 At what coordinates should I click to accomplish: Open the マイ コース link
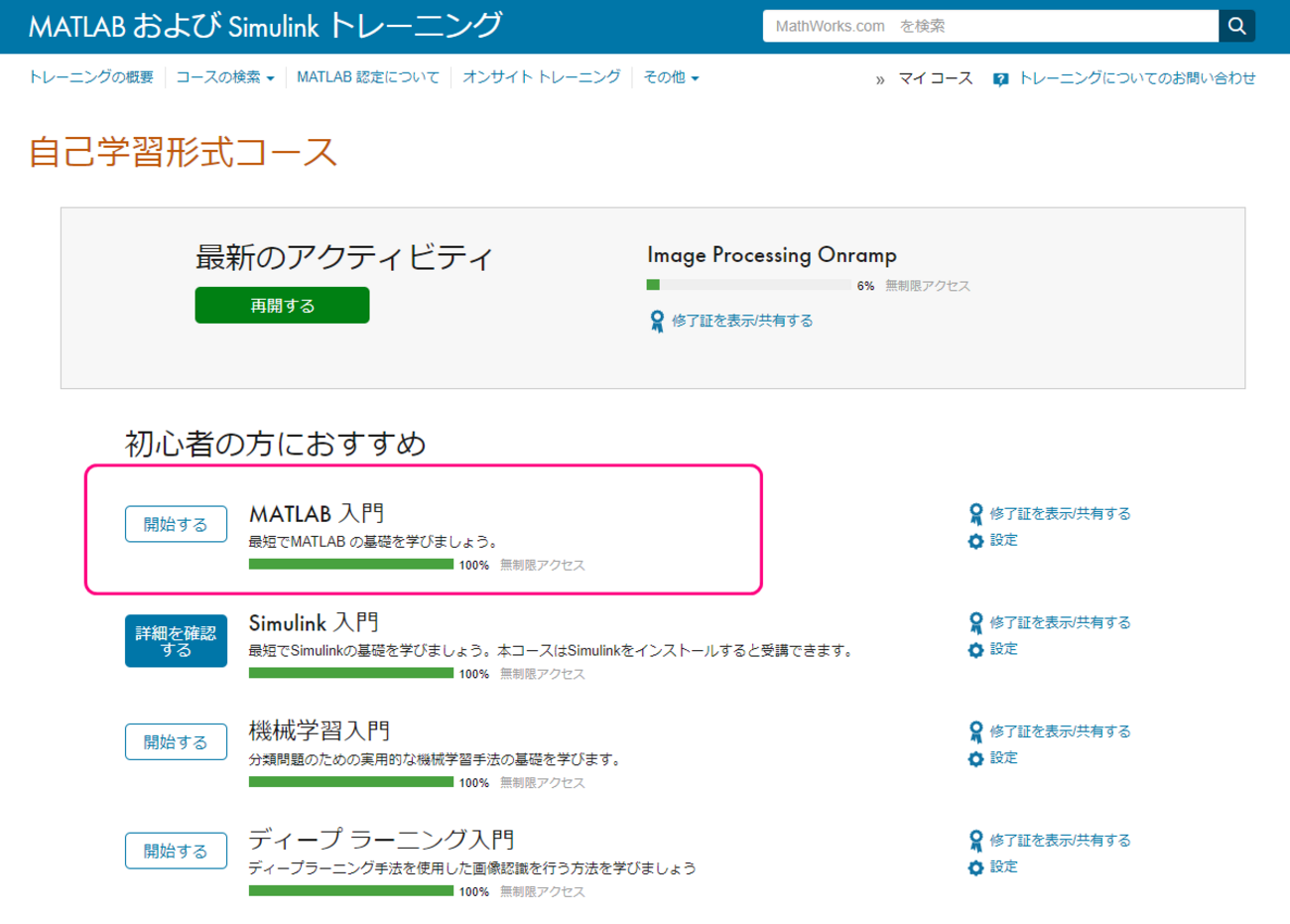point(935,78)
